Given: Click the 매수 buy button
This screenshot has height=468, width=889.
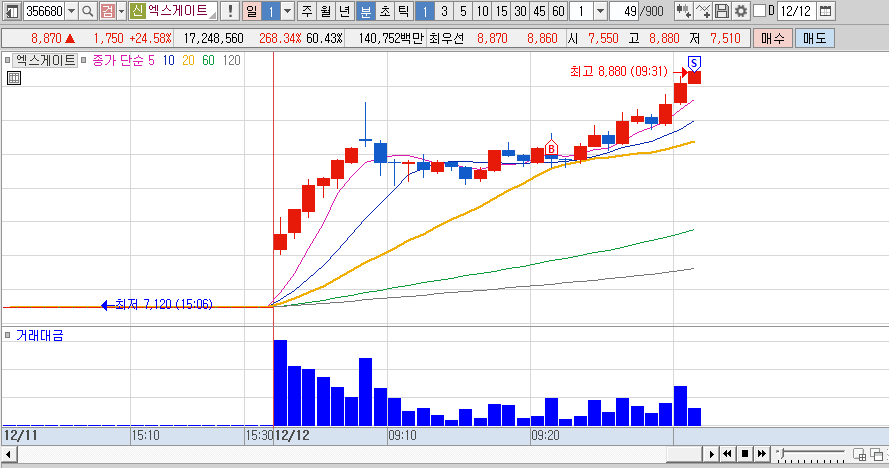Looking at the screenshot, I should (x=772, y=38).
